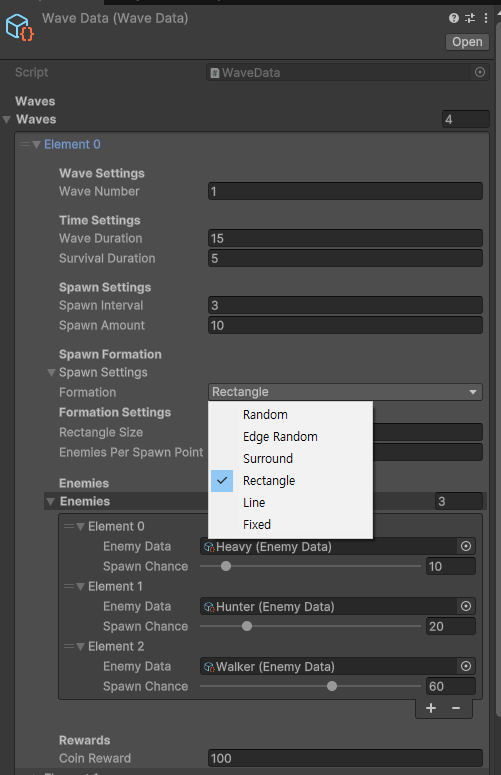Open the inspector kebab menu
501x775 pixels.
[x=486, y=18]
